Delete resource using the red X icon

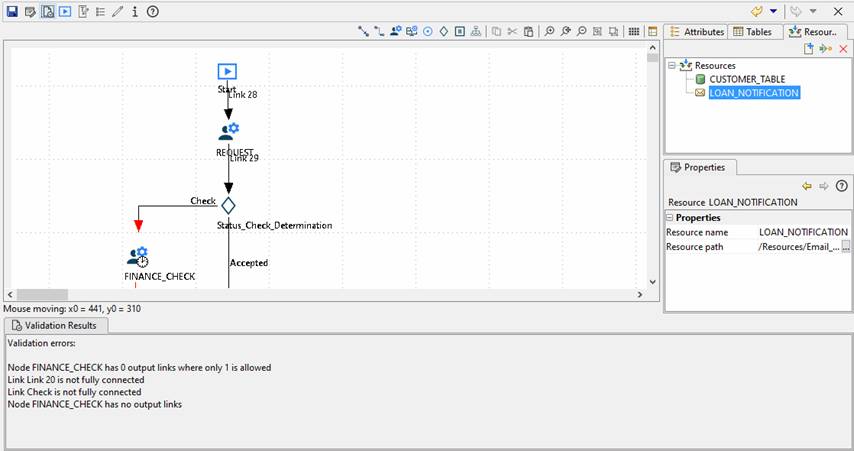[843, 48]
